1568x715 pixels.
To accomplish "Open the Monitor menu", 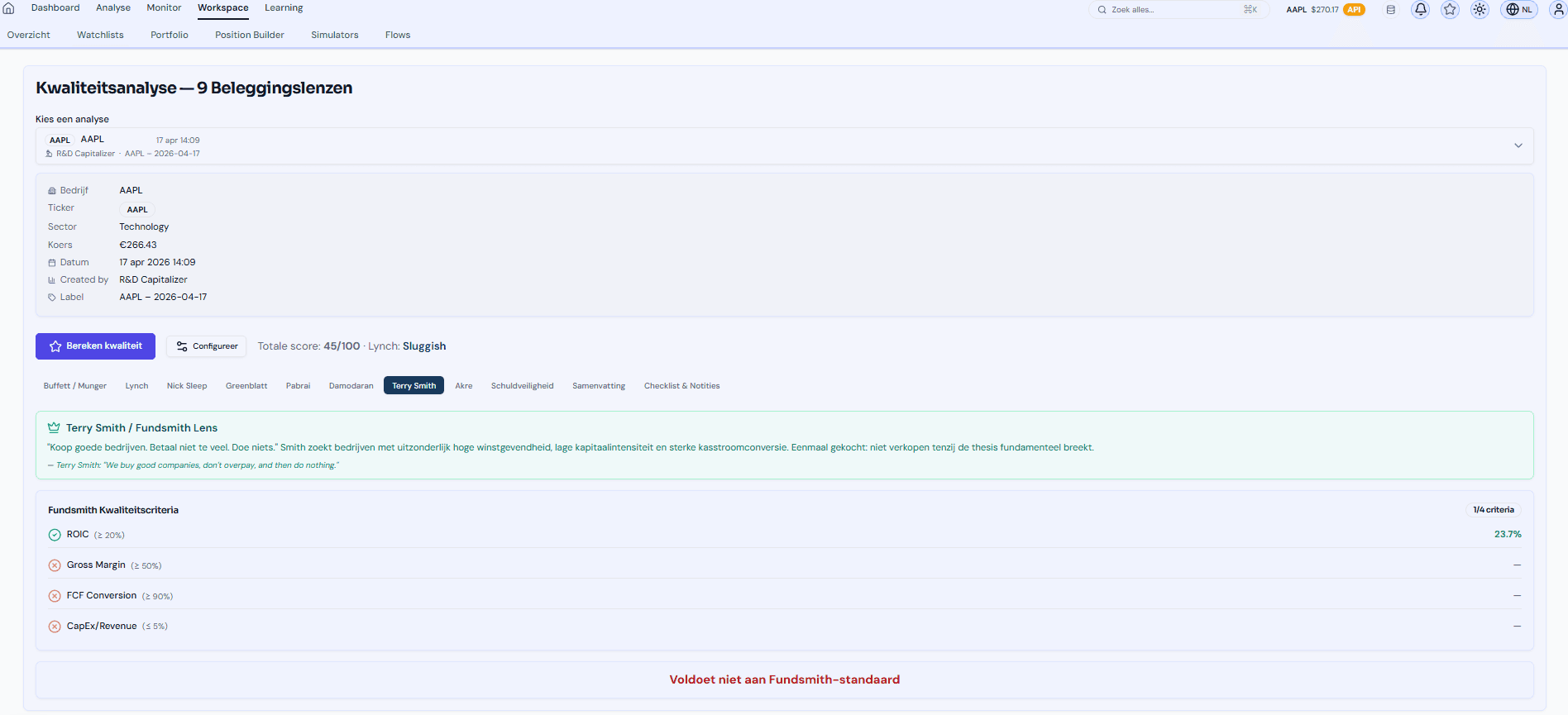I will (164, 8).
